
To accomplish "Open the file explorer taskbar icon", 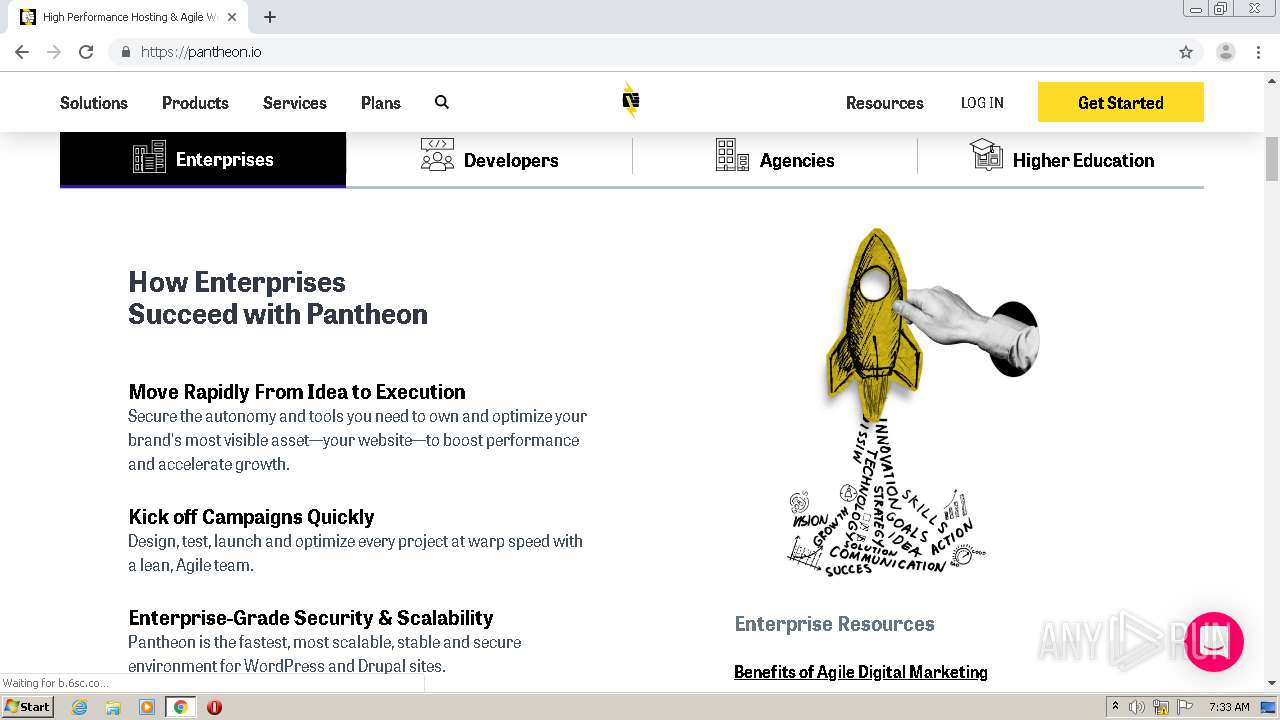I will (x=113, y=707).
